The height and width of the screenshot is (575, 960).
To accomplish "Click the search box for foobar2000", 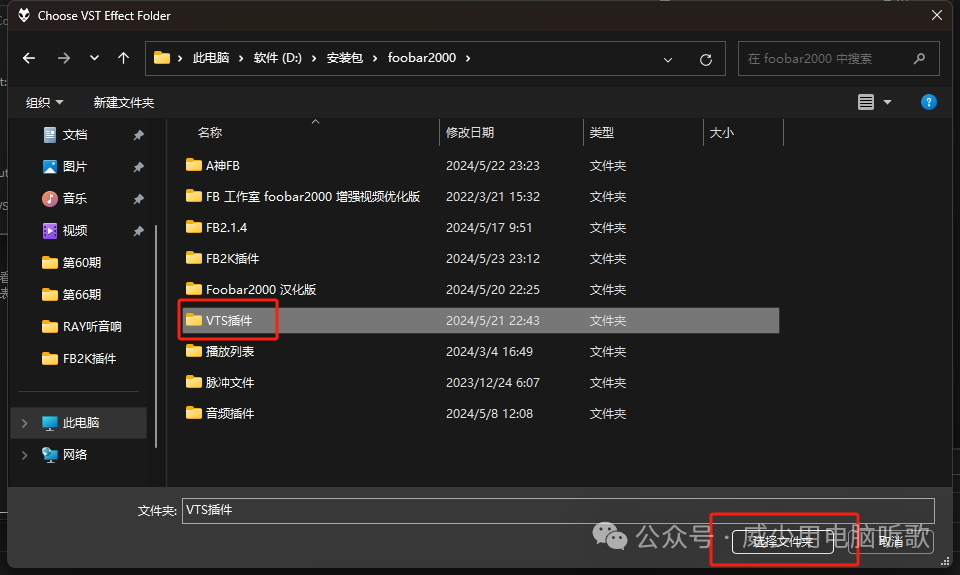I will pyautogui.click(x=838, y=59).
